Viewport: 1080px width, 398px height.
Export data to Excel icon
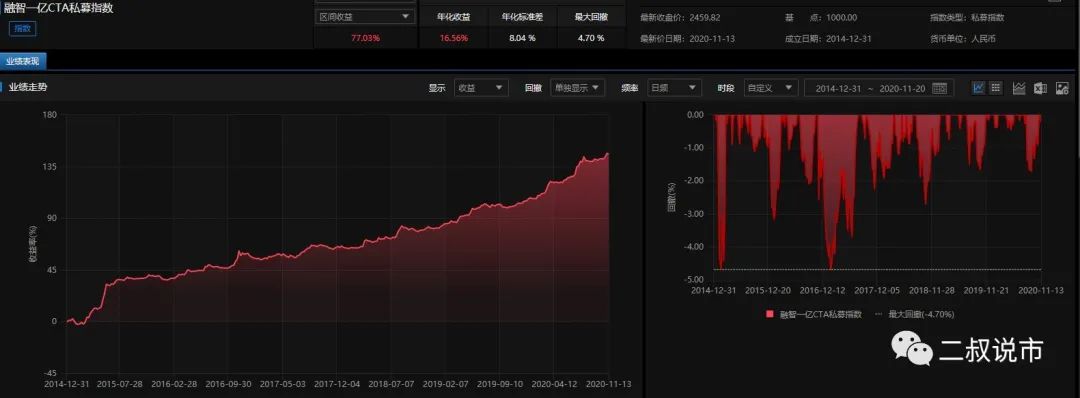click(1041, 88)
